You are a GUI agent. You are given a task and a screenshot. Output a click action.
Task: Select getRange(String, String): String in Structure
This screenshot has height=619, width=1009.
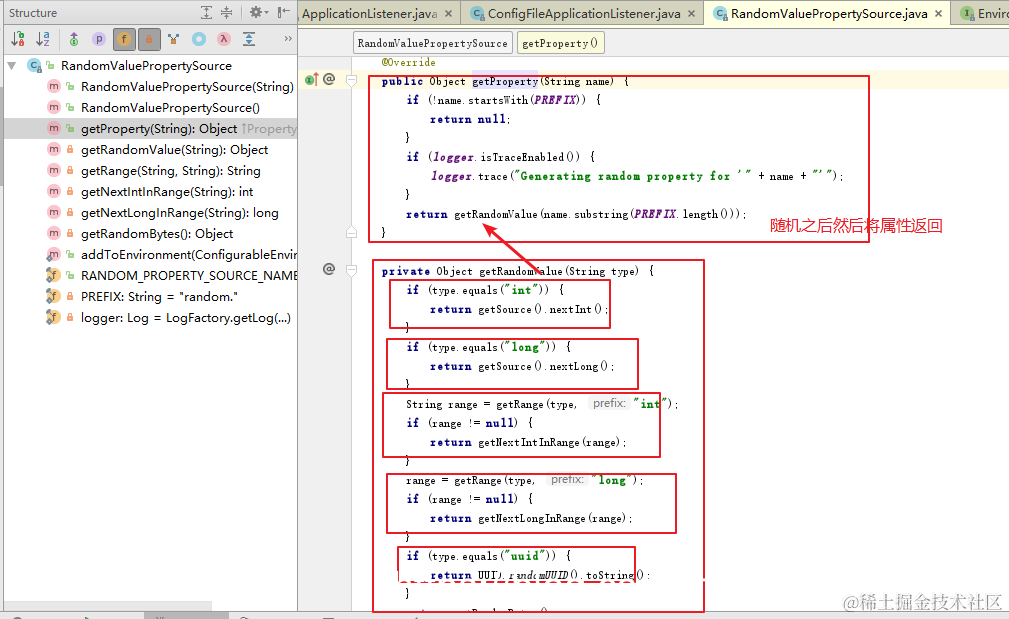pyautogui.click(x=171, y=171)
